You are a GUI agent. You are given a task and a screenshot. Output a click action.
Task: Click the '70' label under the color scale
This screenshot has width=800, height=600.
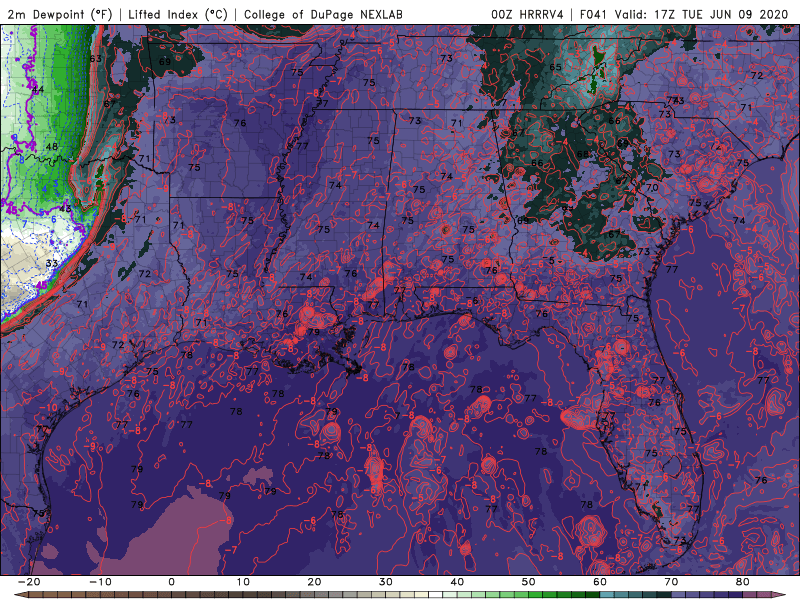[671, 582]
